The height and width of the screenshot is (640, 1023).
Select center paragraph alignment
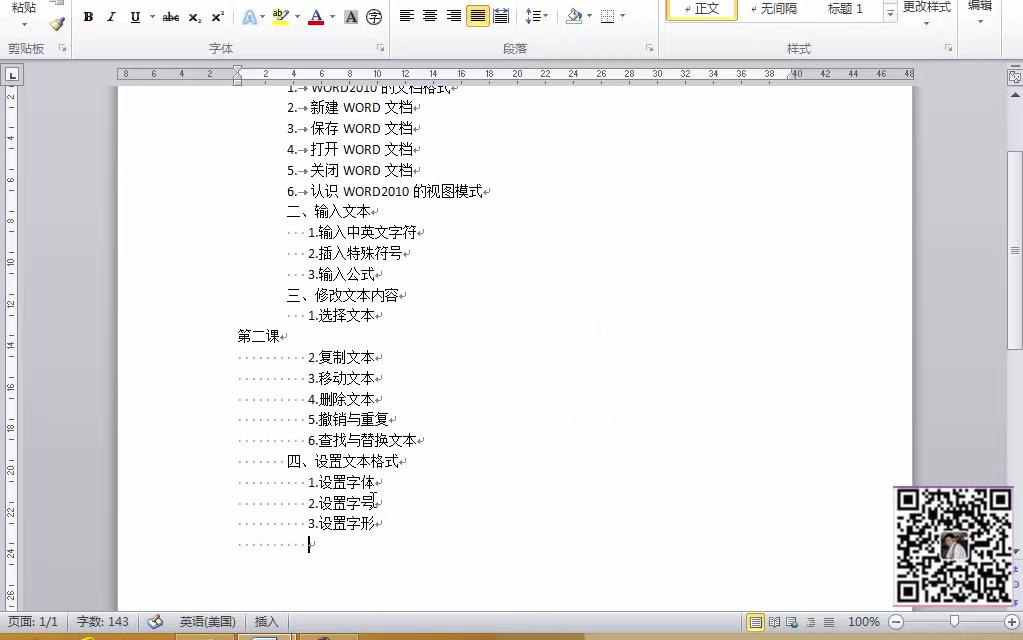point(430,17)
